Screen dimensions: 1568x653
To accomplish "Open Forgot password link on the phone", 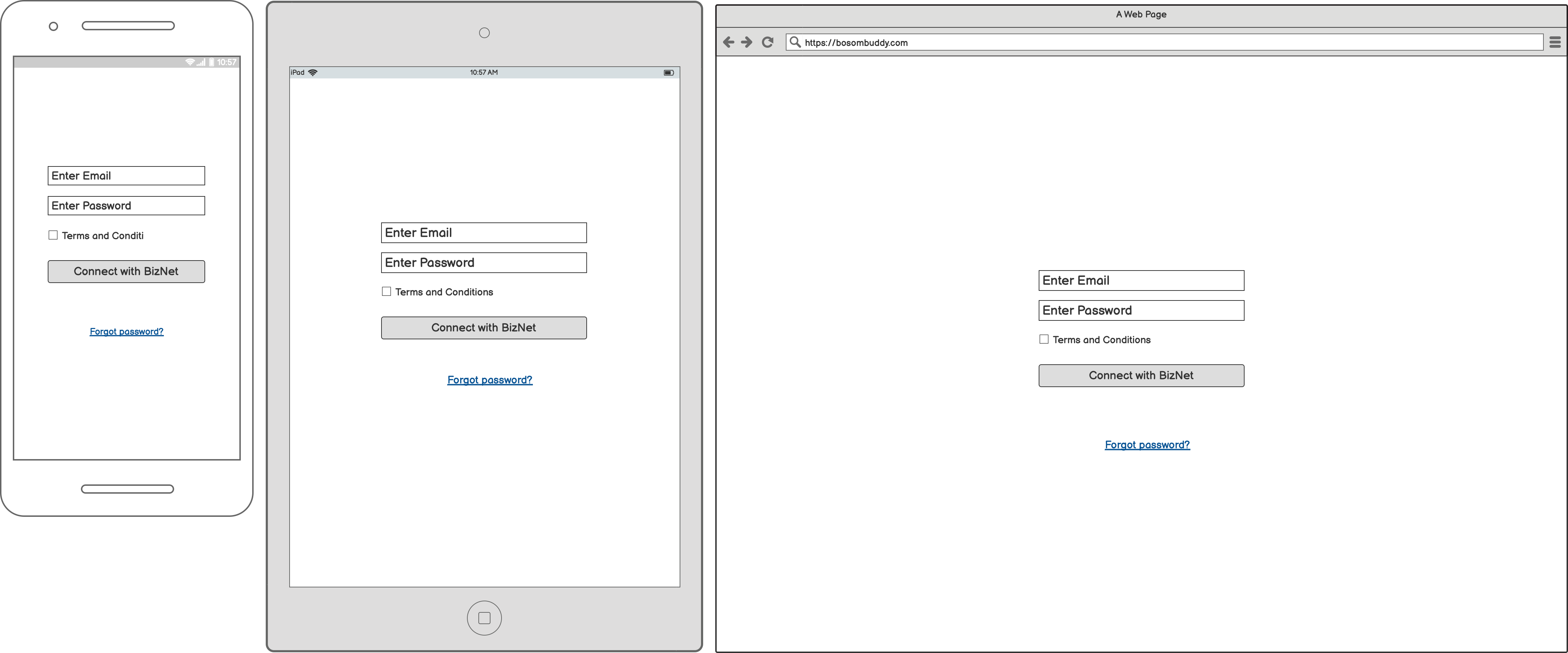I will pyautogui.click(x=126, y=331).
